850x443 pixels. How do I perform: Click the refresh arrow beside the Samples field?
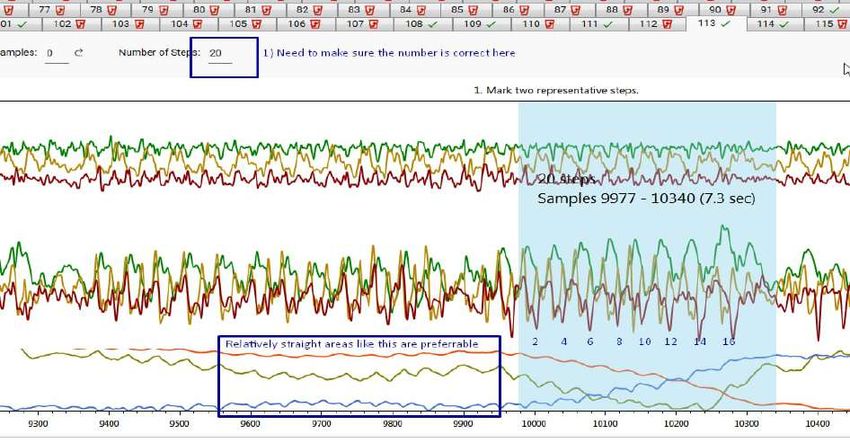click(79, 52)
